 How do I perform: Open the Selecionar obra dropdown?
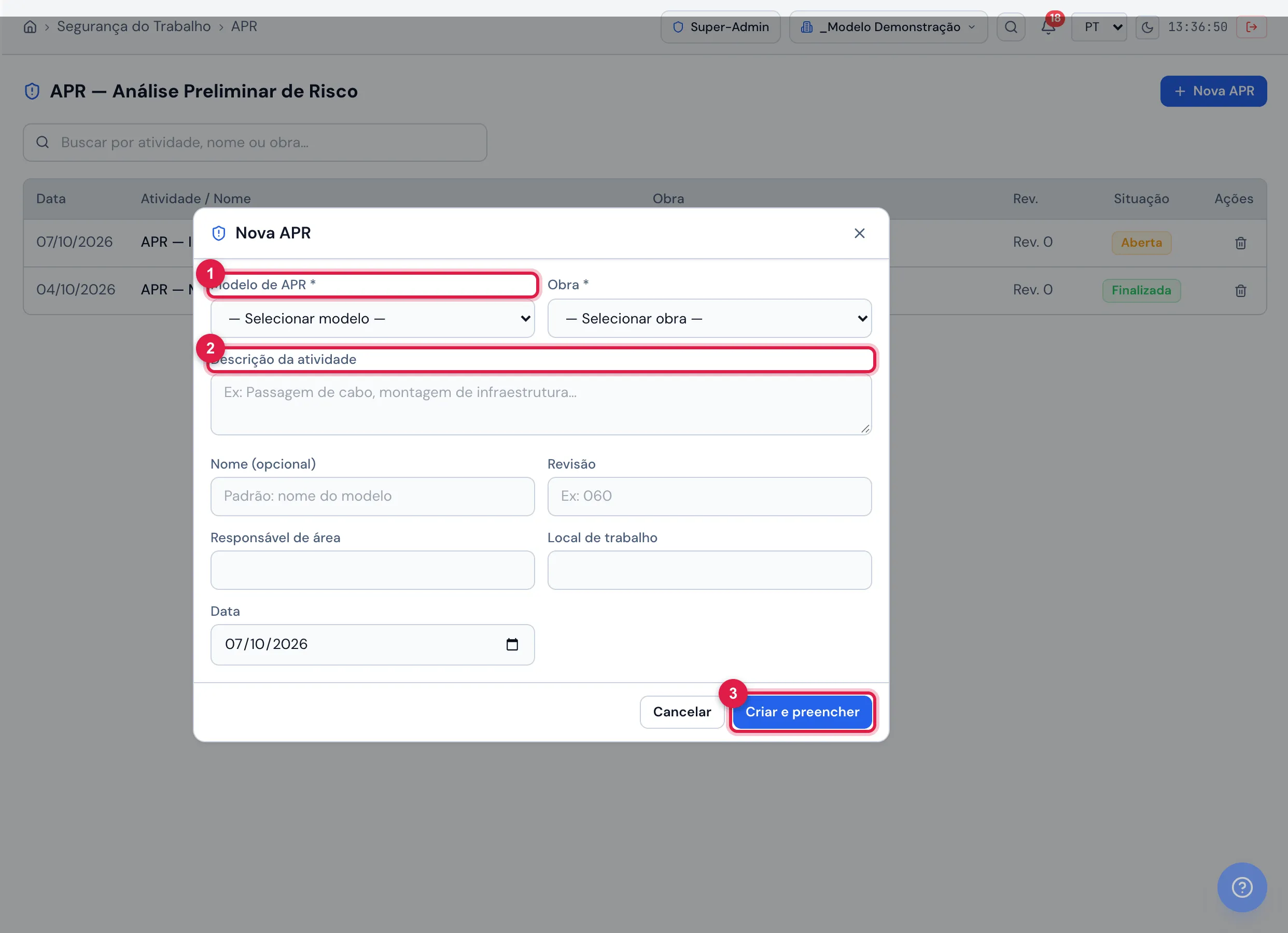click(709, 319)
